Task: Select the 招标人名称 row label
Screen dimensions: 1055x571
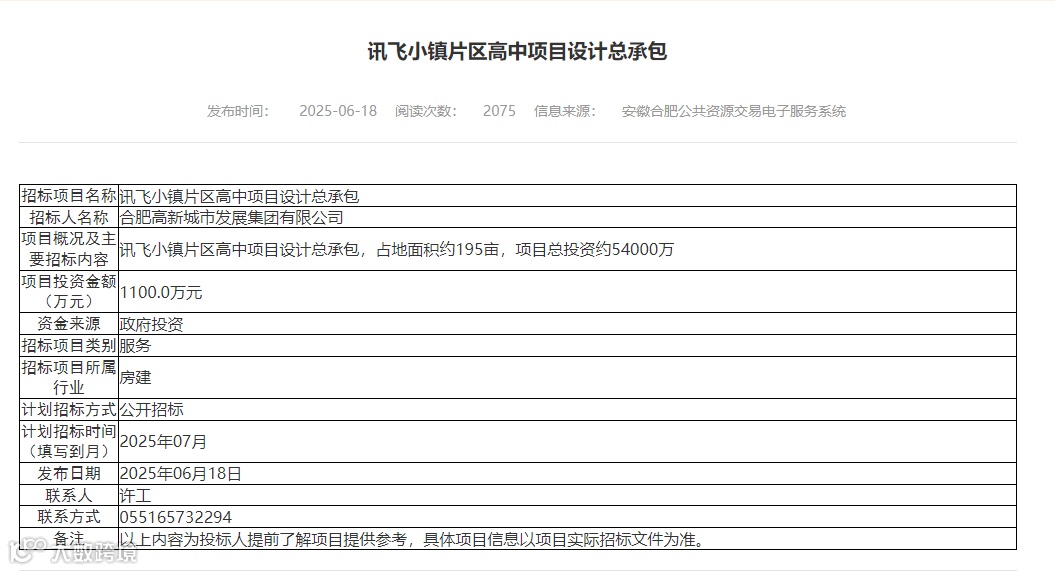Action: click(x=69, y=217)
